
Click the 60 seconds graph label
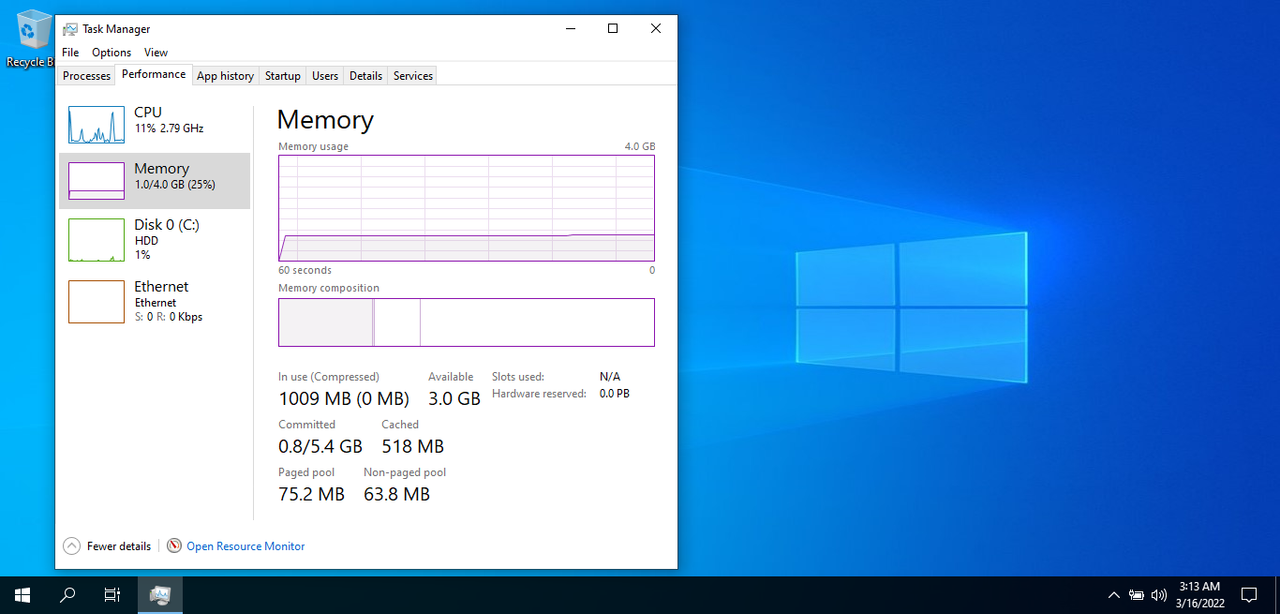coord(305,270)
